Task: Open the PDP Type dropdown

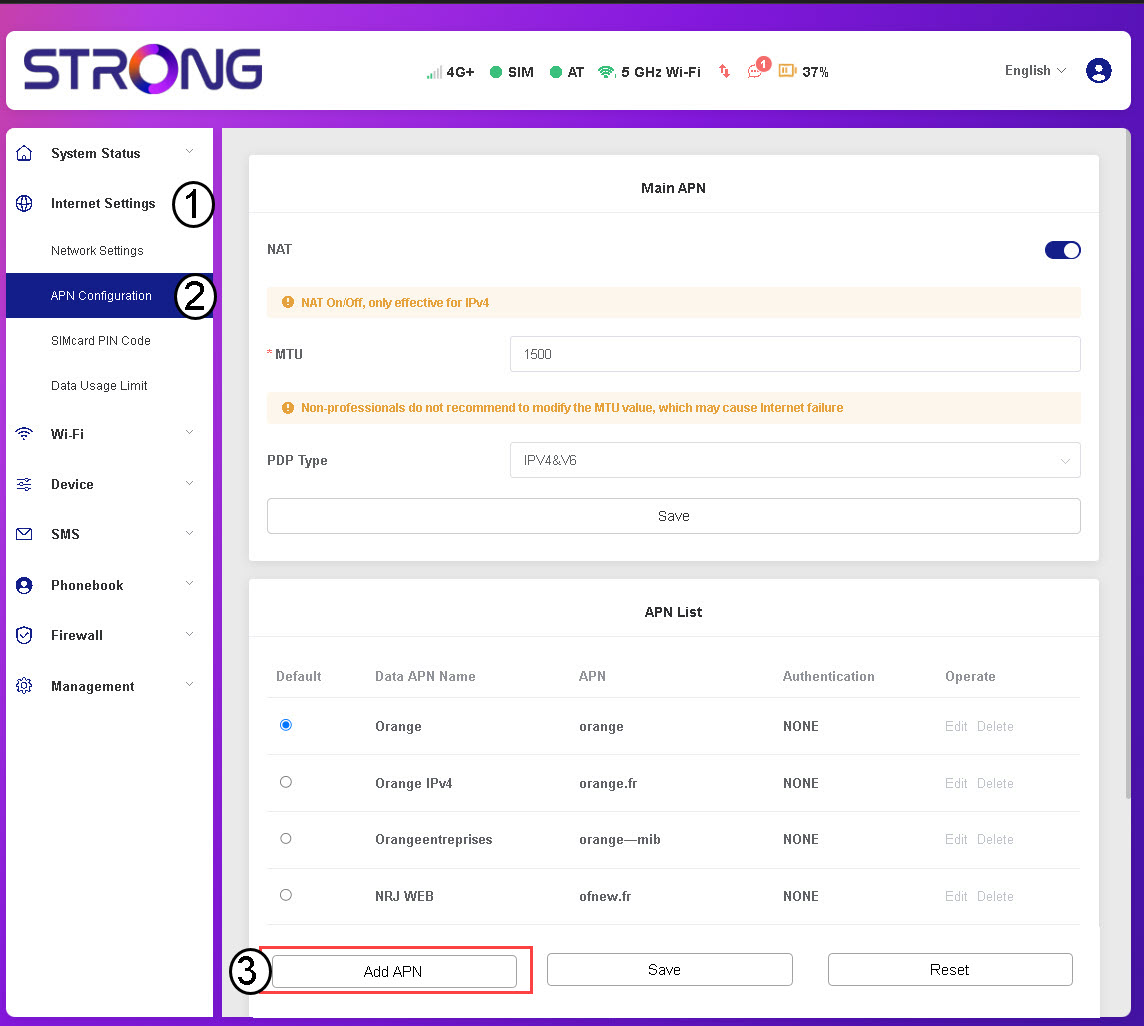Action: [795, 460]
